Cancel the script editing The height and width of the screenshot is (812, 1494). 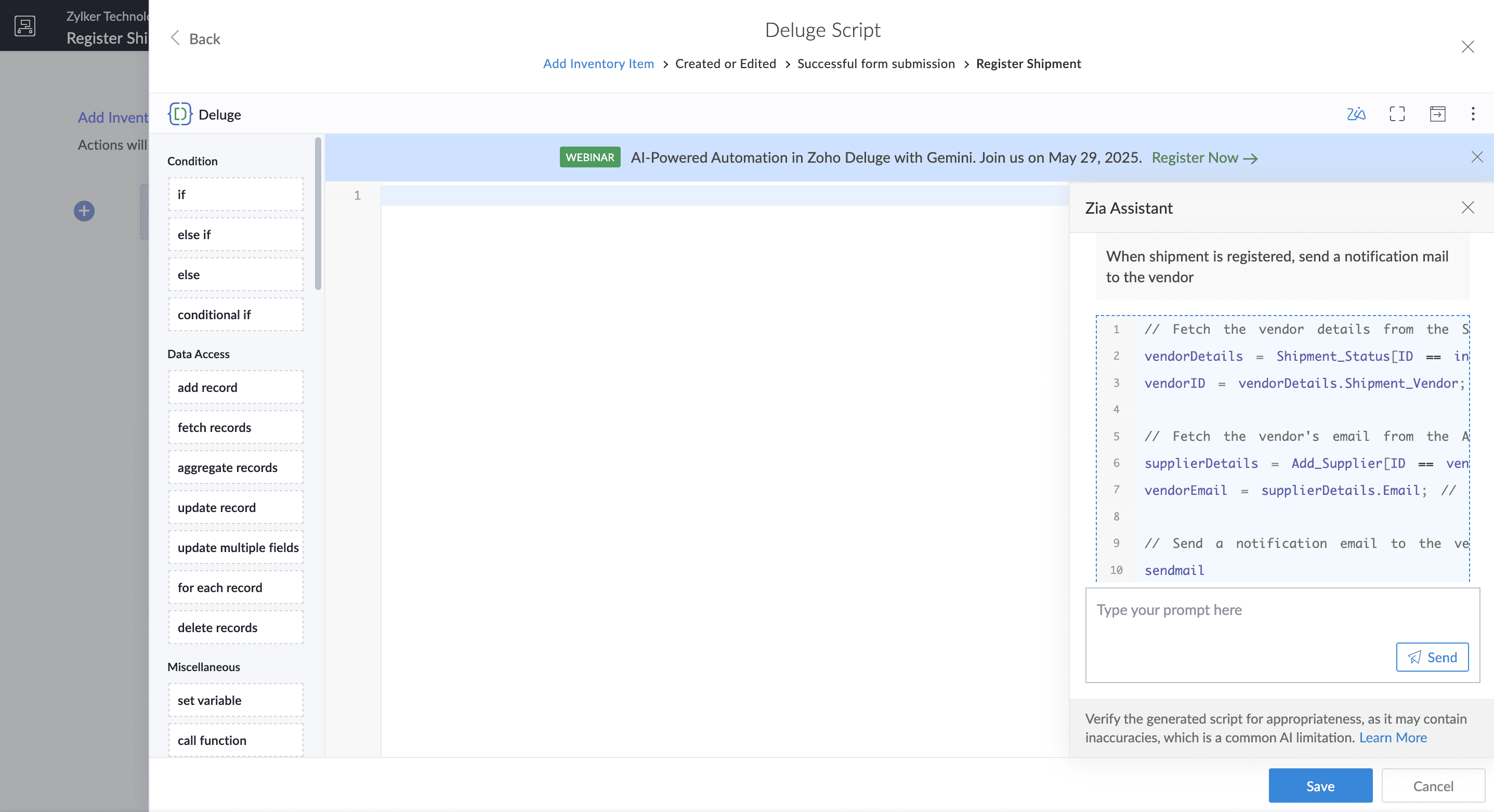click(1433, 785)
